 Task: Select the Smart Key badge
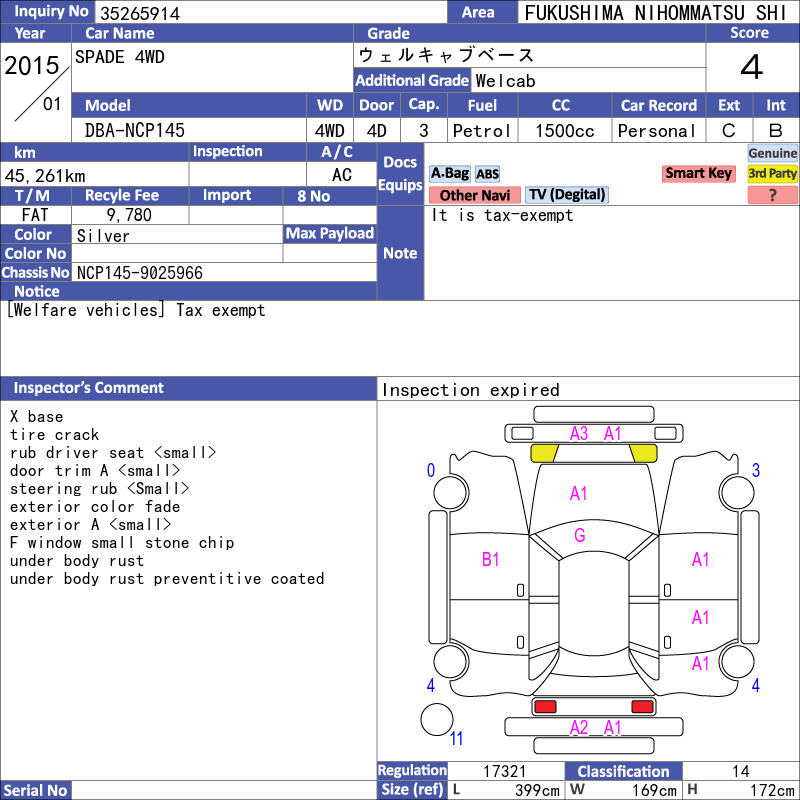(x=698, y=173)
